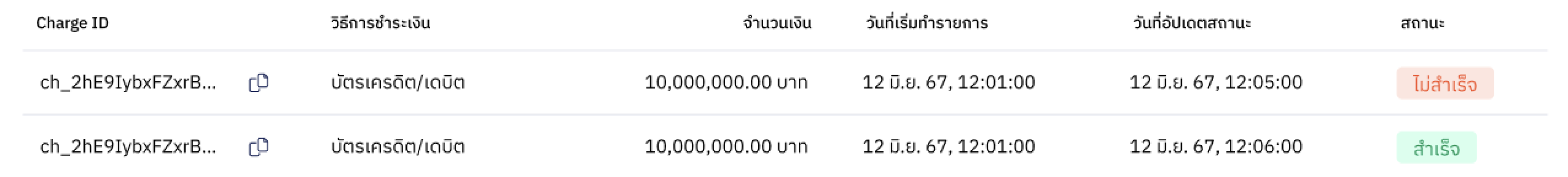
Task: Select the green สำเร็จ status badge
Action: tap(1437, 148)
